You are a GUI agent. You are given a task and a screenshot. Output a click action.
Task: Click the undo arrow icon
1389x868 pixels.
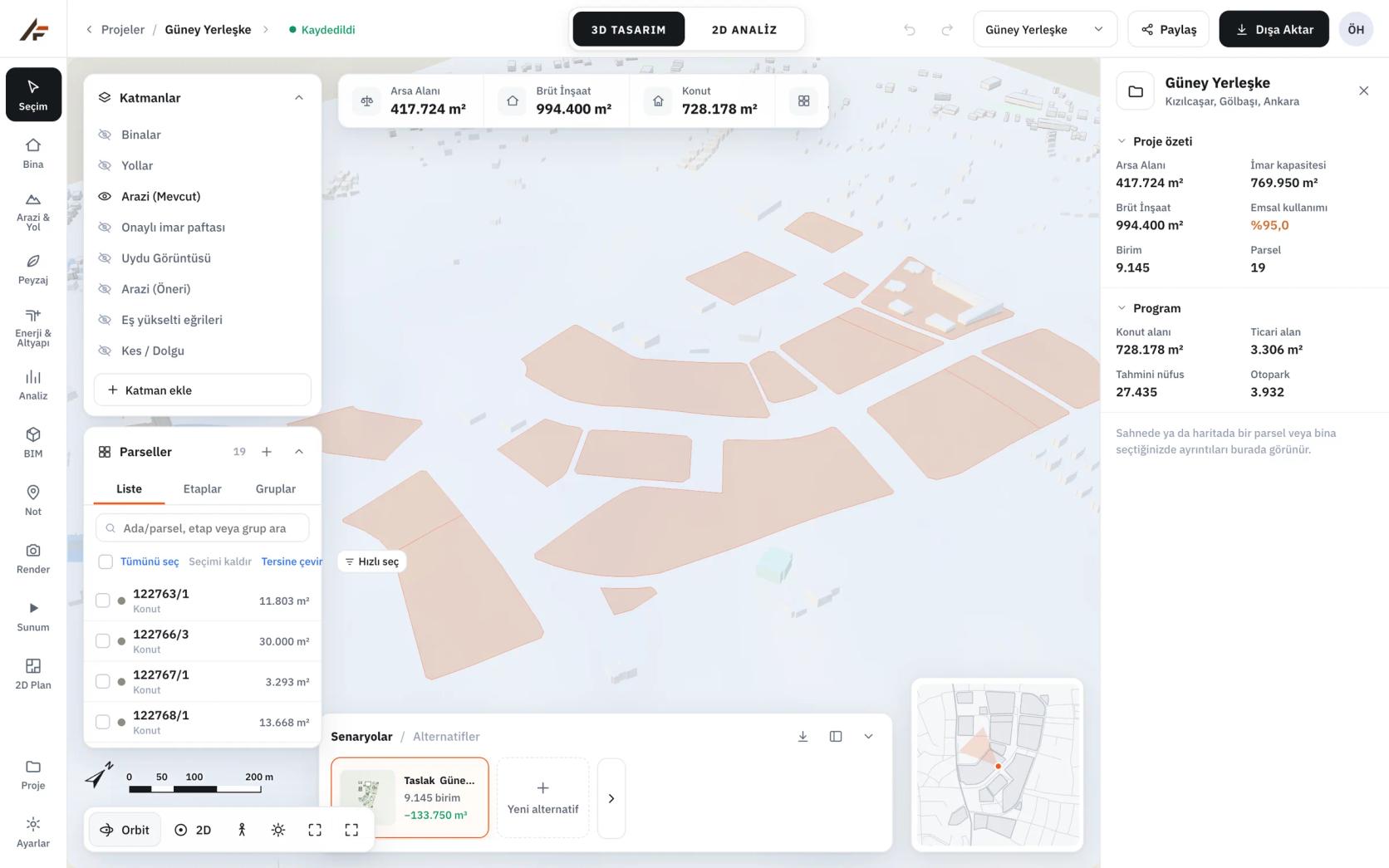pos(910,30)
